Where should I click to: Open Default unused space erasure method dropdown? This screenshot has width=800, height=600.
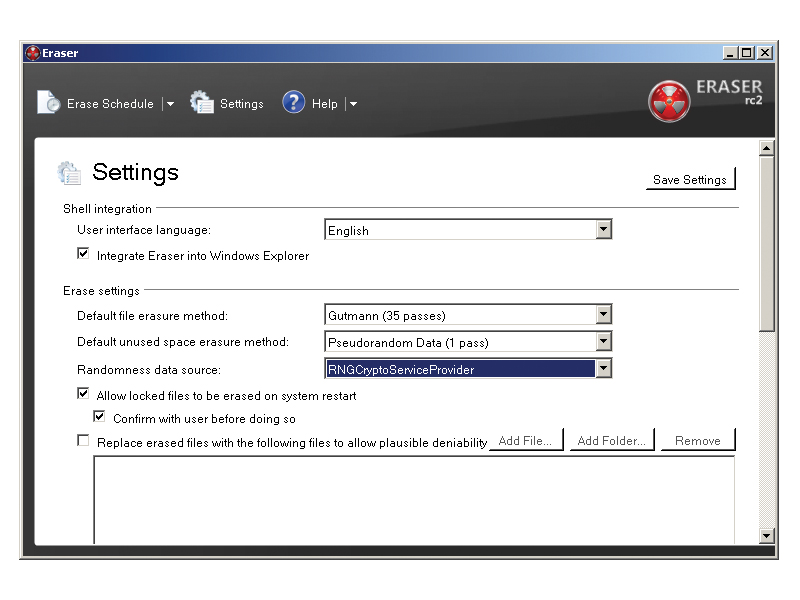point(468,342)
